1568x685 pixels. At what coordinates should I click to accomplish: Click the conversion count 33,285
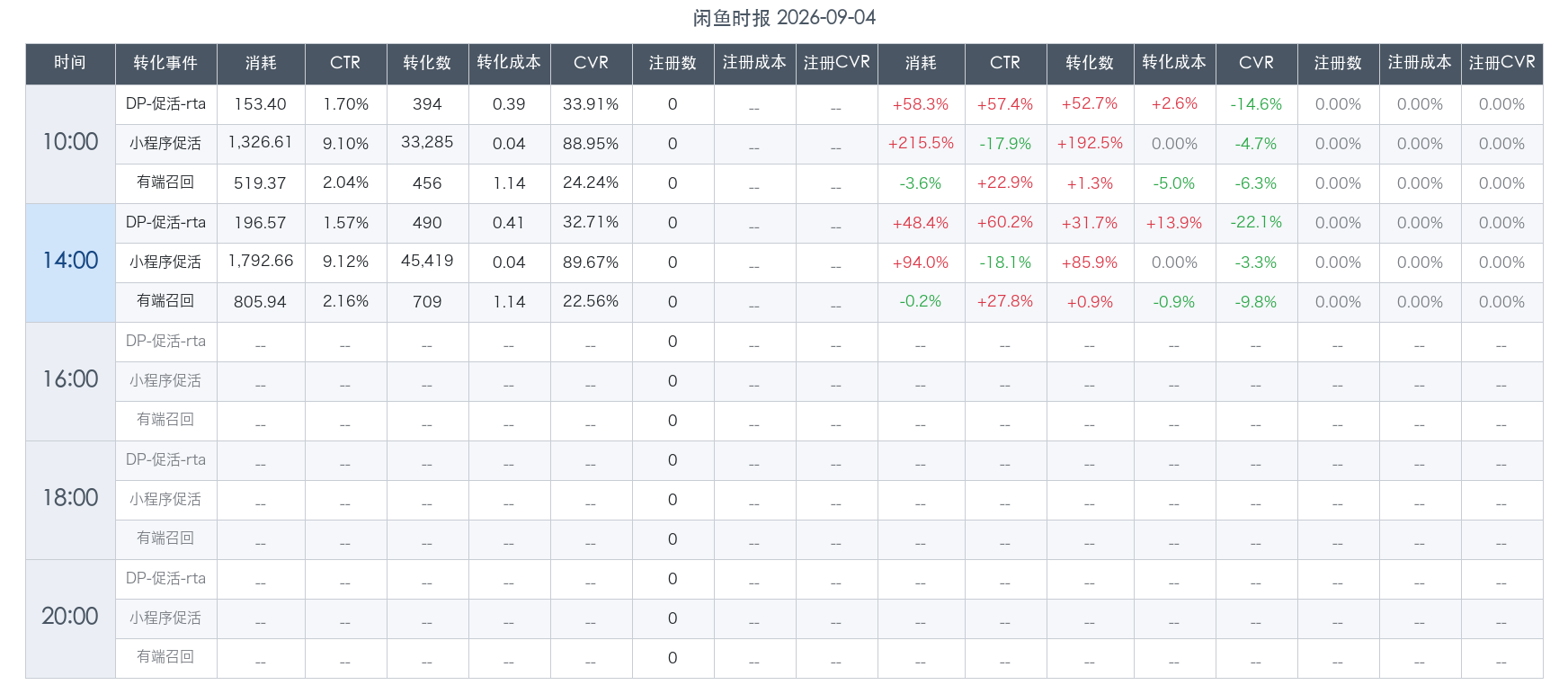427,143
